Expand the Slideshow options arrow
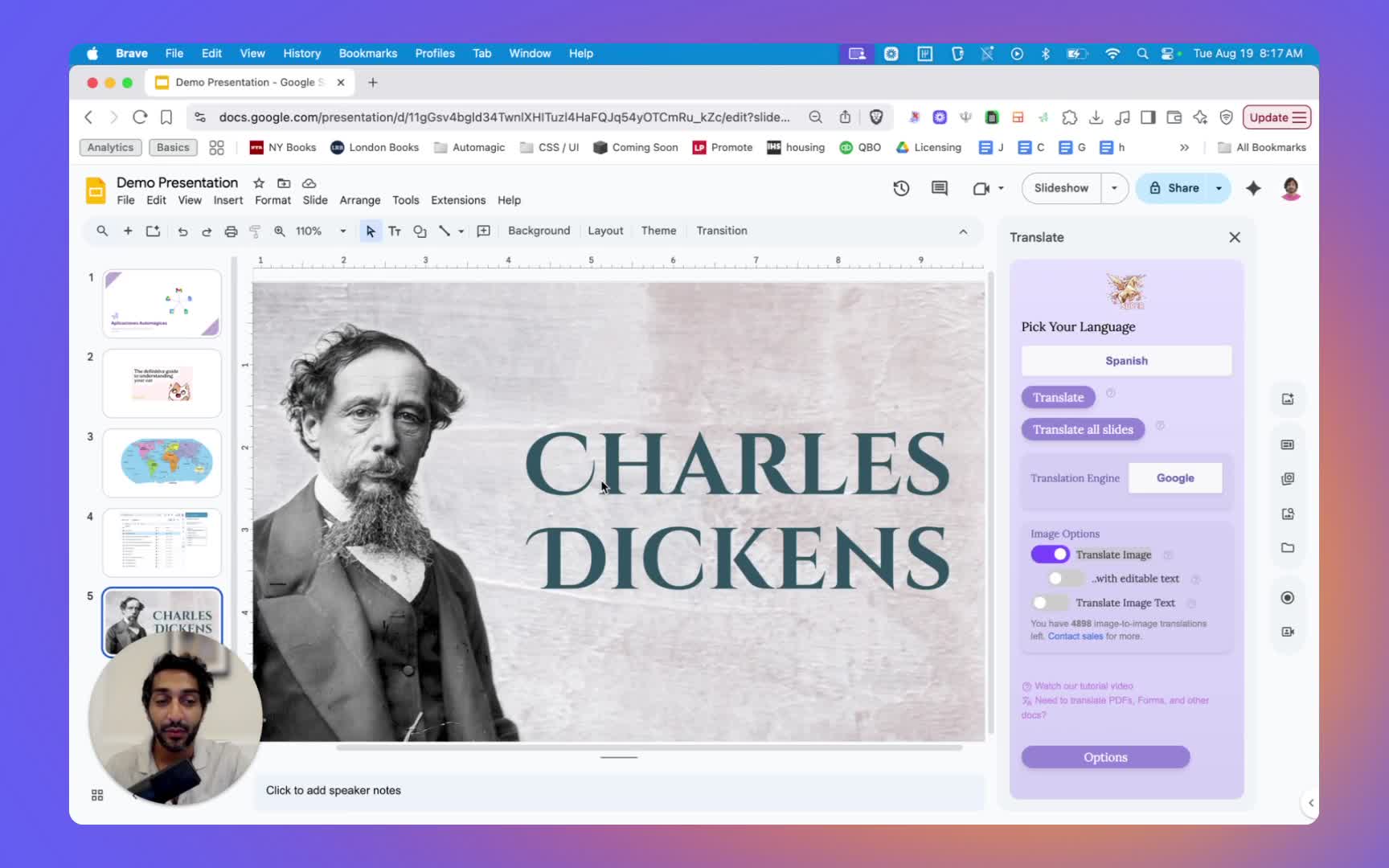Viewport: 1389px width, 868px height. 1114,188
